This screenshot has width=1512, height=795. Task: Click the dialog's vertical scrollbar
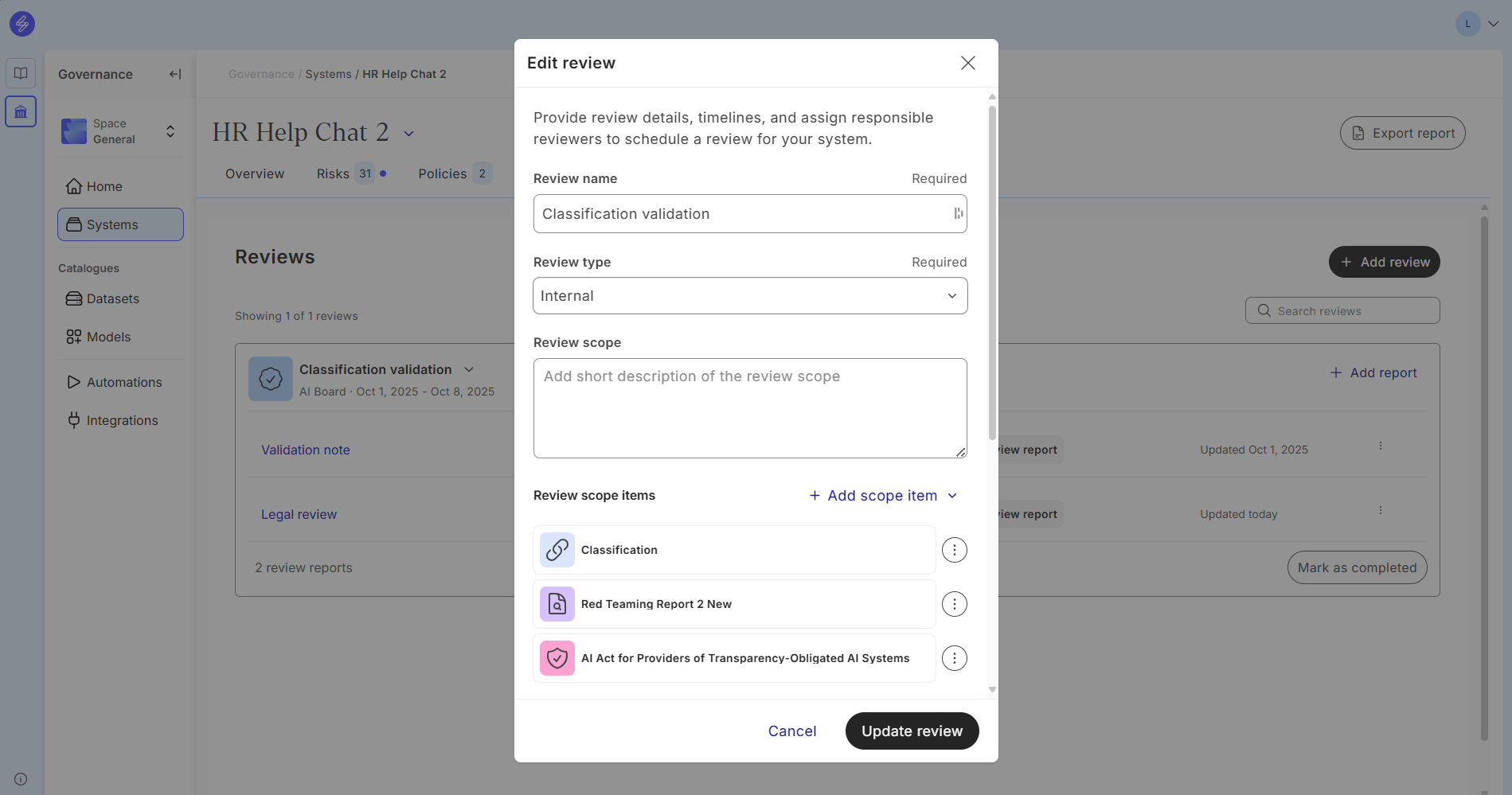coord(992,271)
